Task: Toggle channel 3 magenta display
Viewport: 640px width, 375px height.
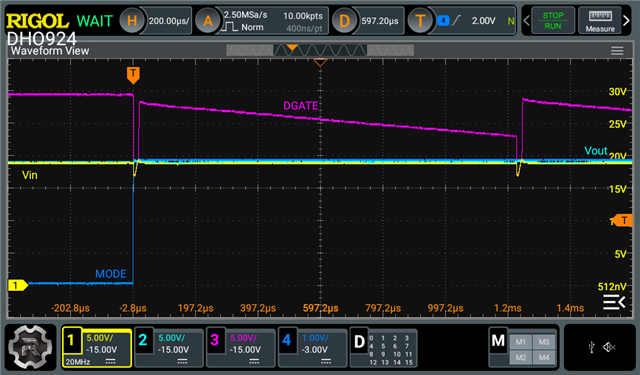Action: [x=240, y=348]
